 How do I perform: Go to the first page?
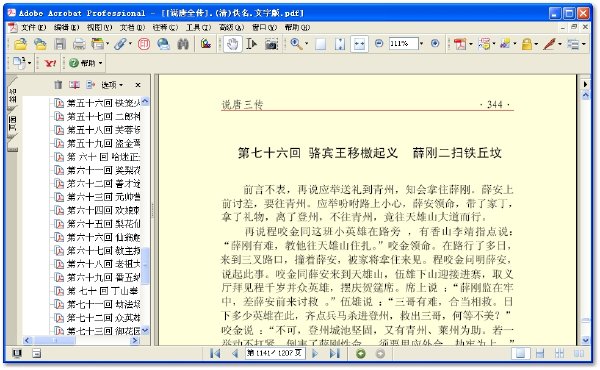point(215,354)
